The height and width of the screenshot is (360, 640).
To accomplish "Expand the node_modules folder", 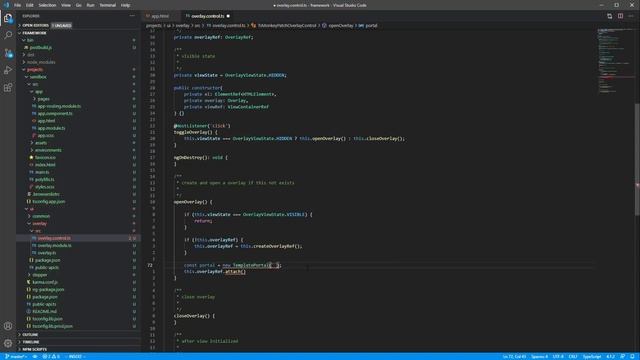I will click(x=41, y=62).
